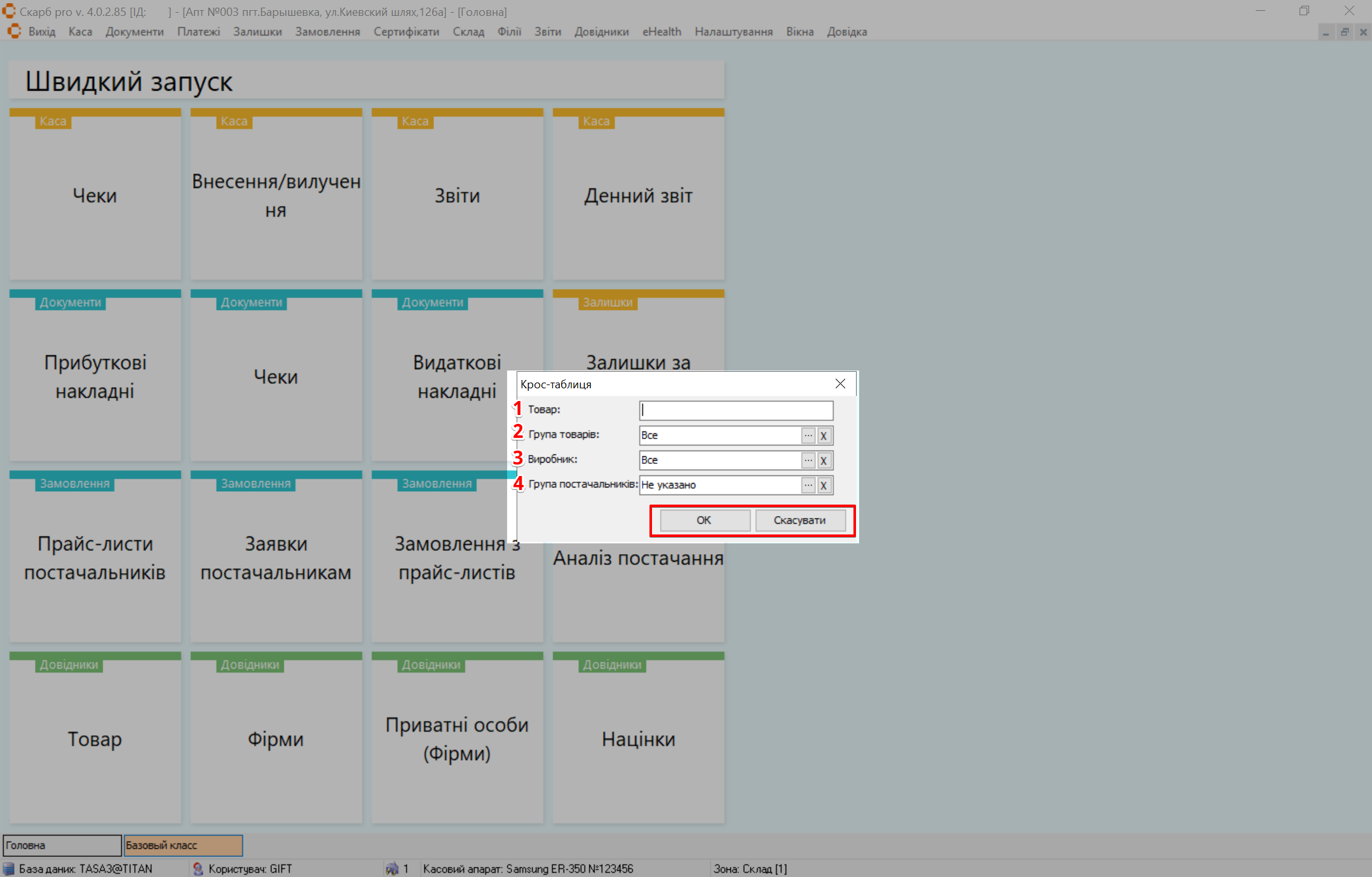Switch to the Базовый класс tab
Image resolution: width=1372 pixels, height=877 pixels.
[x=183, y=845]
